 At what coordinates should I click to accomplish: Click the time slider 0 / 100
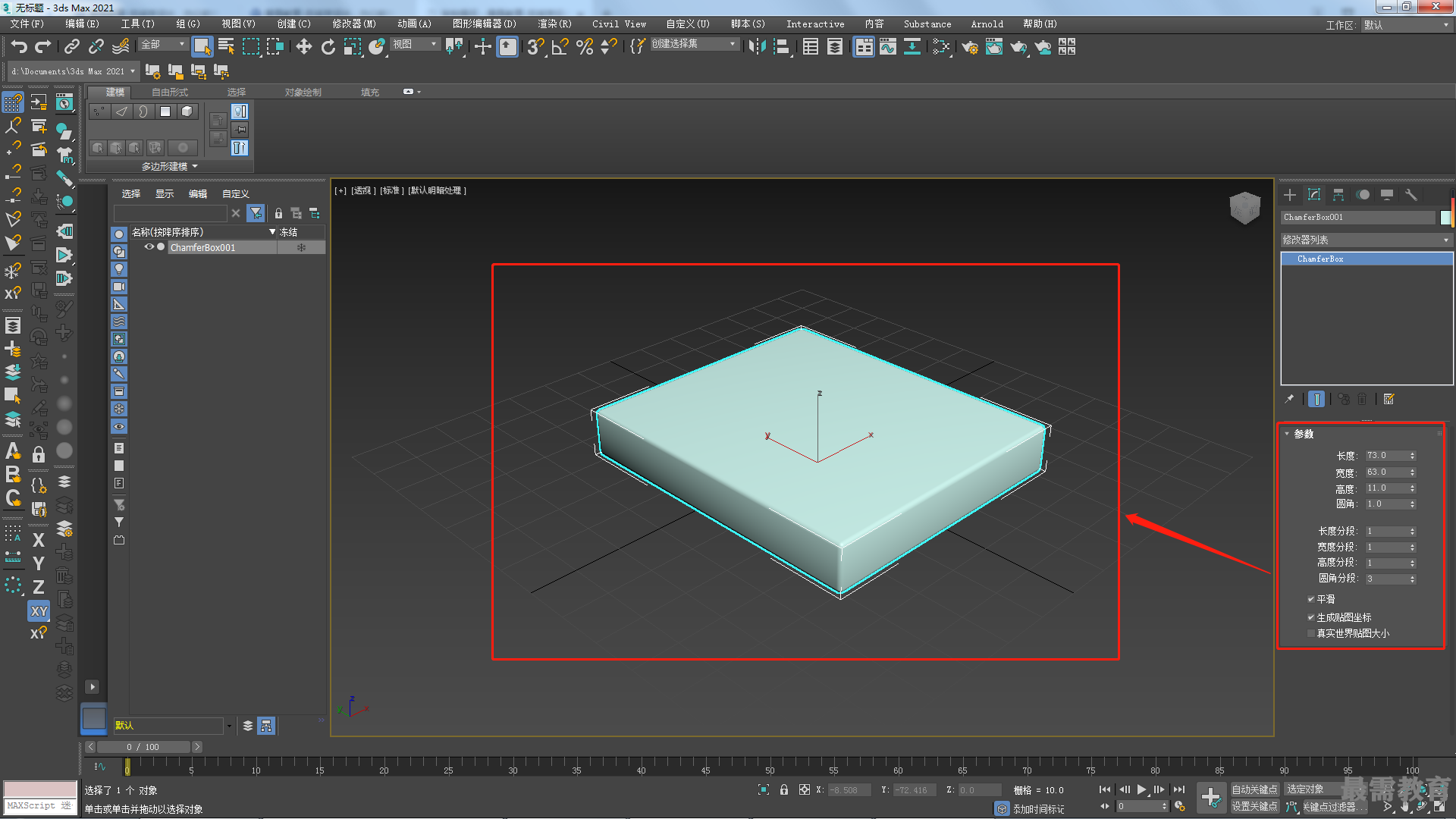[143, 747]
